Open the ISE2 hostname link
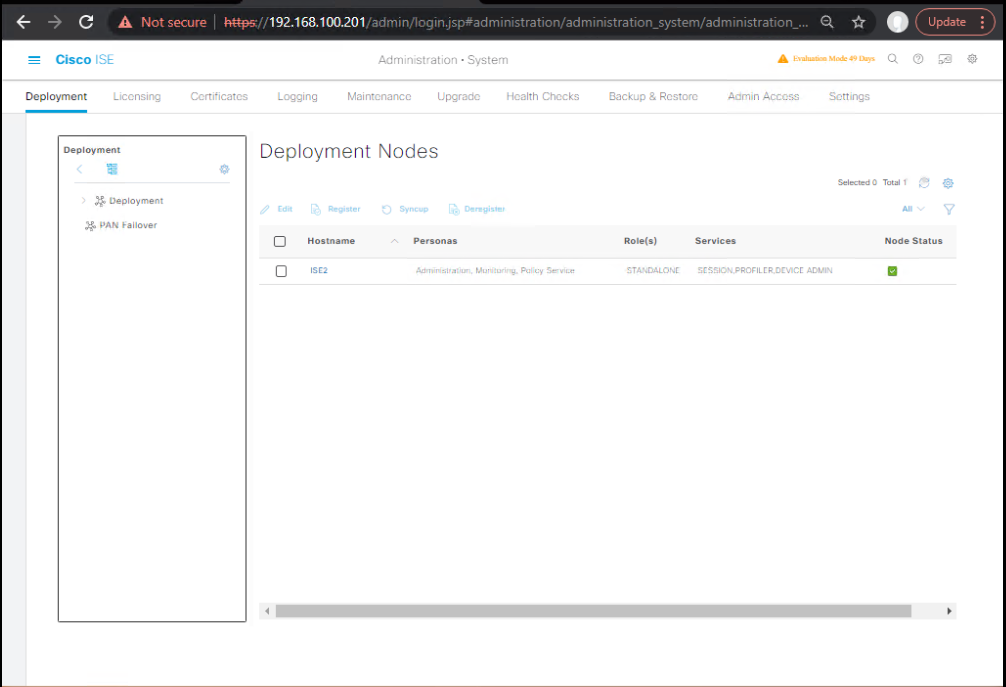This screenshot has width=1006, height=687. pyautogui.click(x=319, y=271)
